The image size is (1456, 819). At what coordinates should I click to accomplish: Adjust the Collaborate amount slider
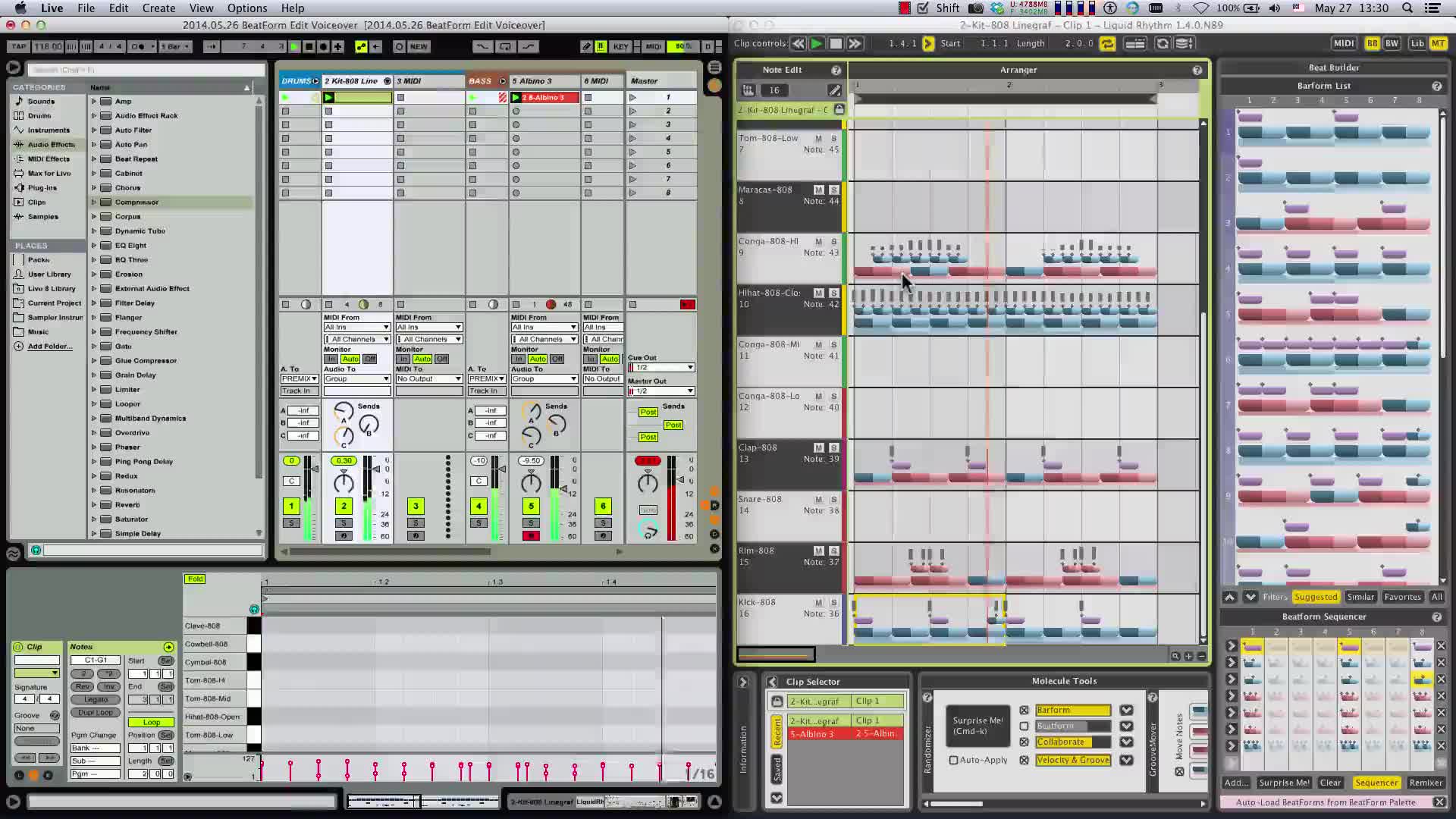pos(1072,742)
